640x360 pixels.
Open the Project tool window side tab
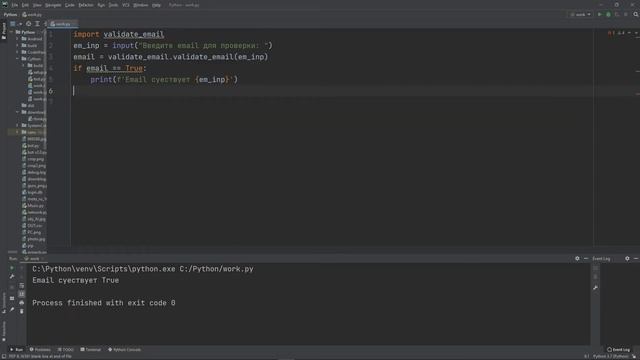[4, 31]
